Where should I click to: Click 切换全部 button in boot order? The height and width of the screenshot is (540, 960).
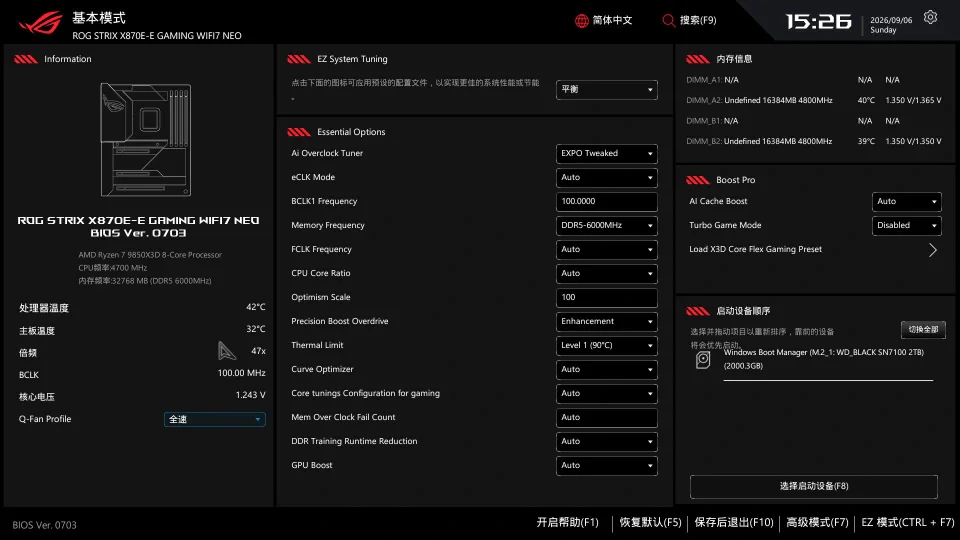point(923,329)
